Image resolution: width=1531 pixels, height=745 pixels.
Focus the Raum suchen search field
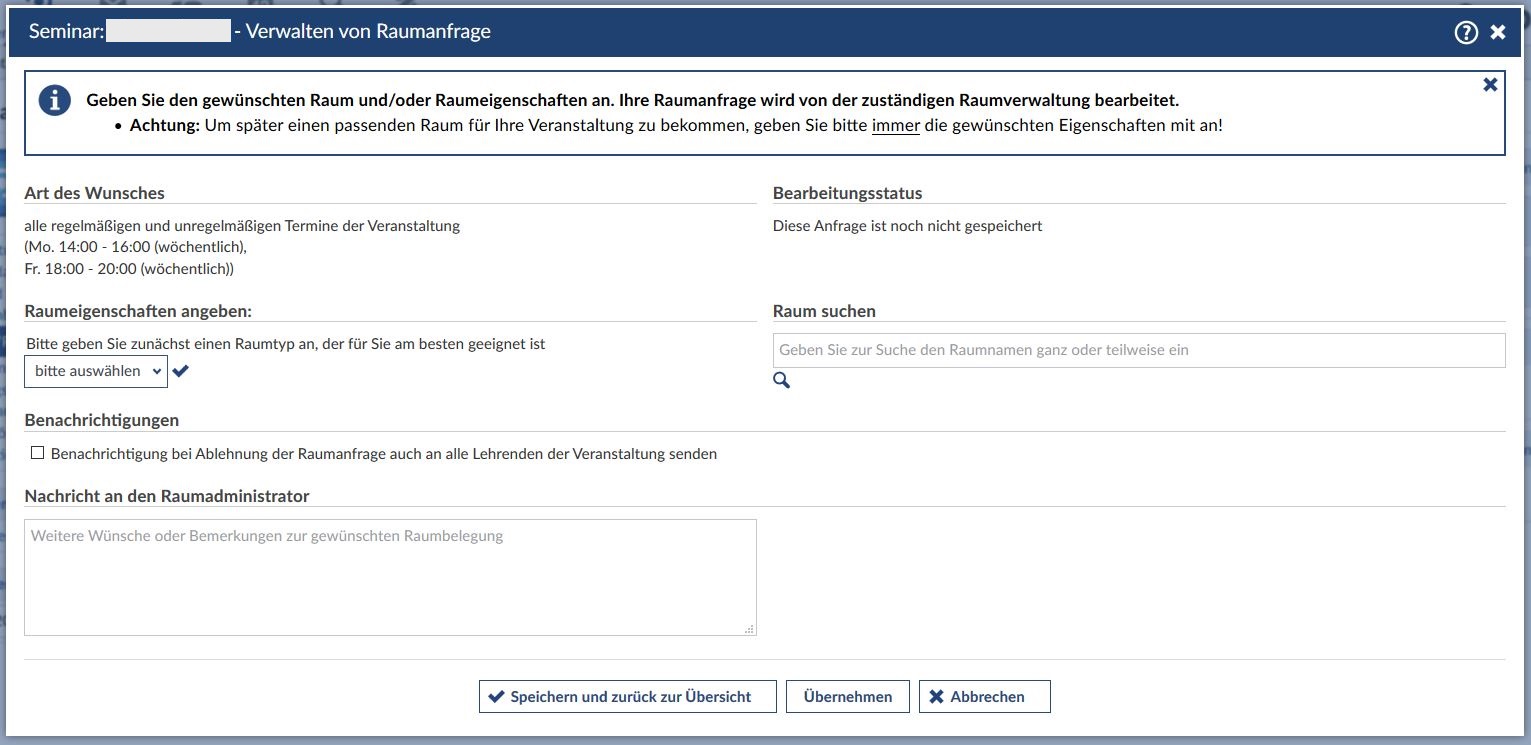pyautogui.click(x=1138, y=350)
